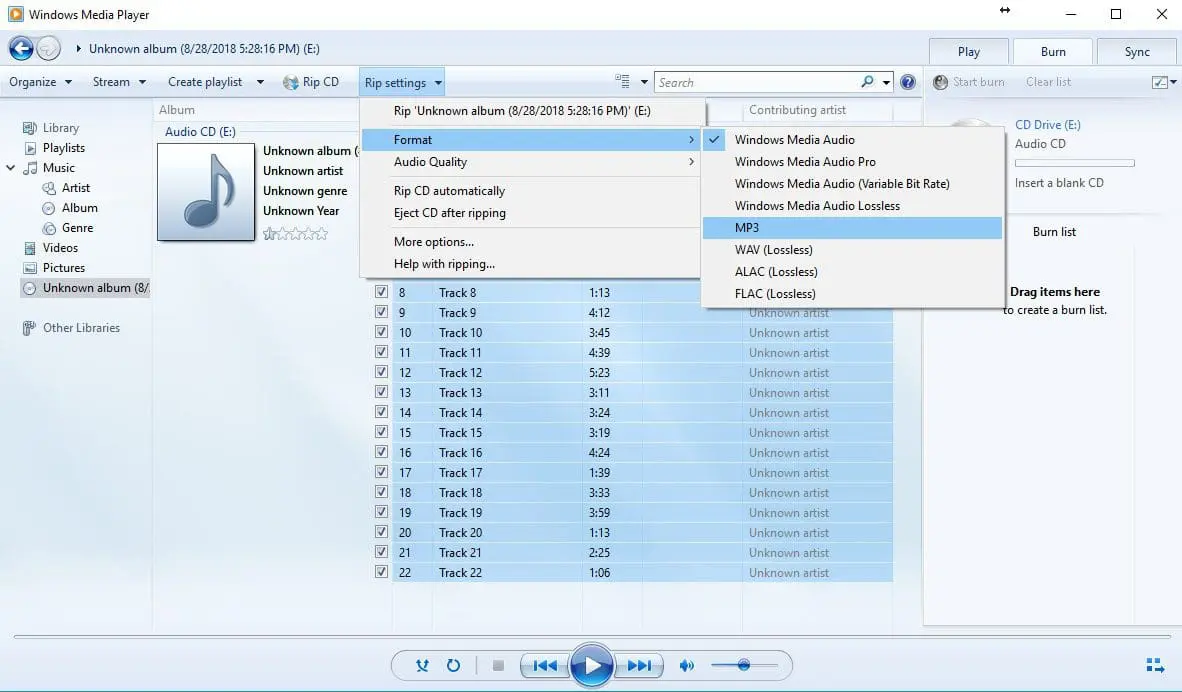Uncheck the Track 20 checkbox
The width and height of the screenshot is (1182, 692).
point(381,531)
